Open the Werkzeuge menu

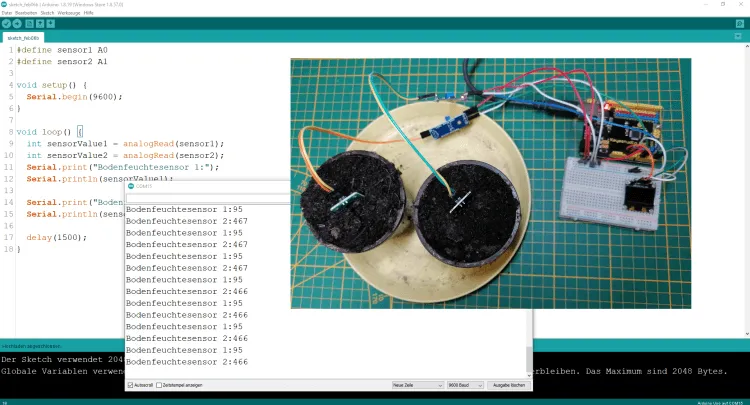click(69, 12)
